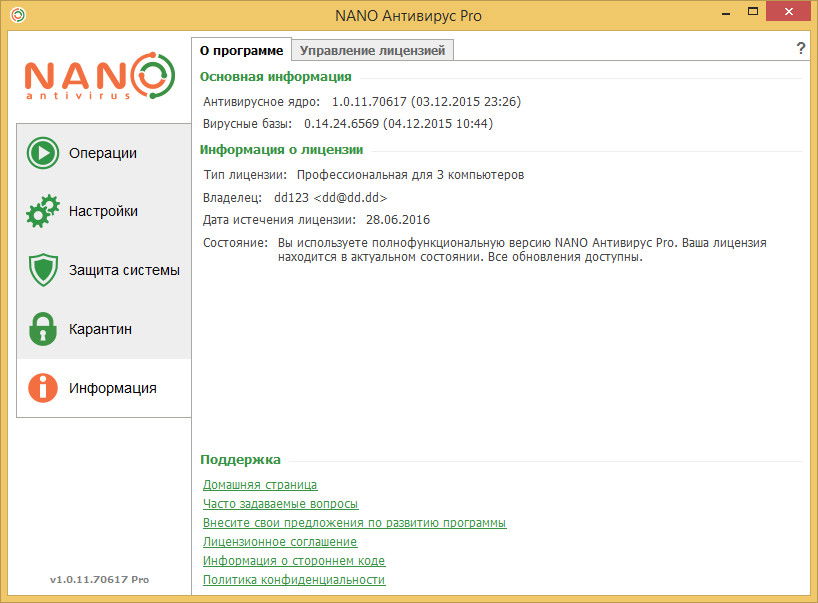Open Лицензионное соглашение link
This screenshot has width=818, height=603.
tap(280, 541)
